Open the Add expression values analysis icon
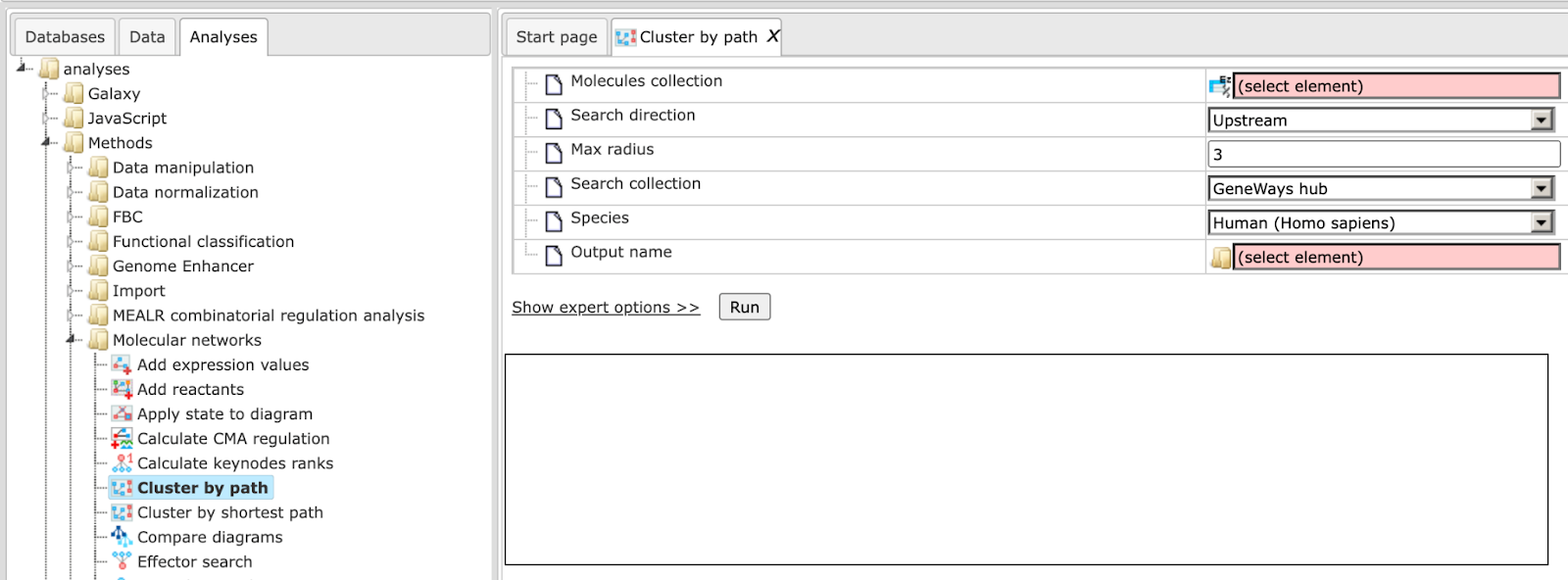 122,364
